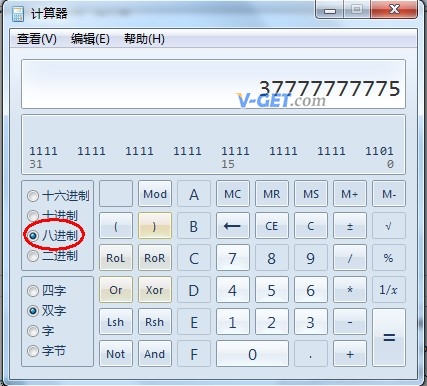
Task: Click the And bitwise button
Action: [155, 354]
